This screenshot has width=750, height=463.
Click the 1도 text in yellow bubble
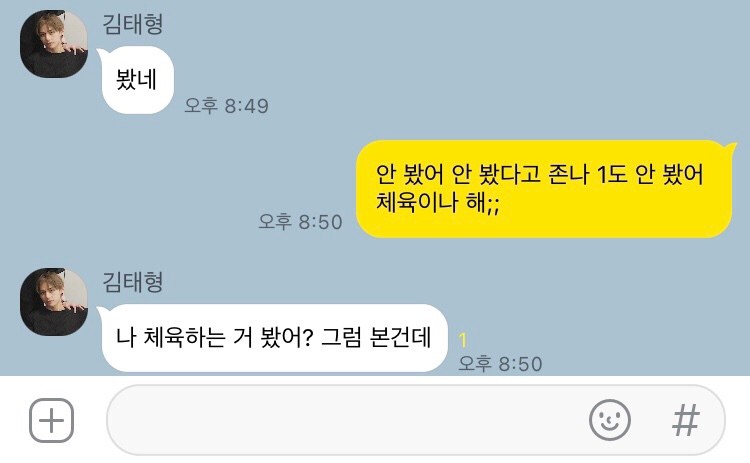(x=612, y=174)
